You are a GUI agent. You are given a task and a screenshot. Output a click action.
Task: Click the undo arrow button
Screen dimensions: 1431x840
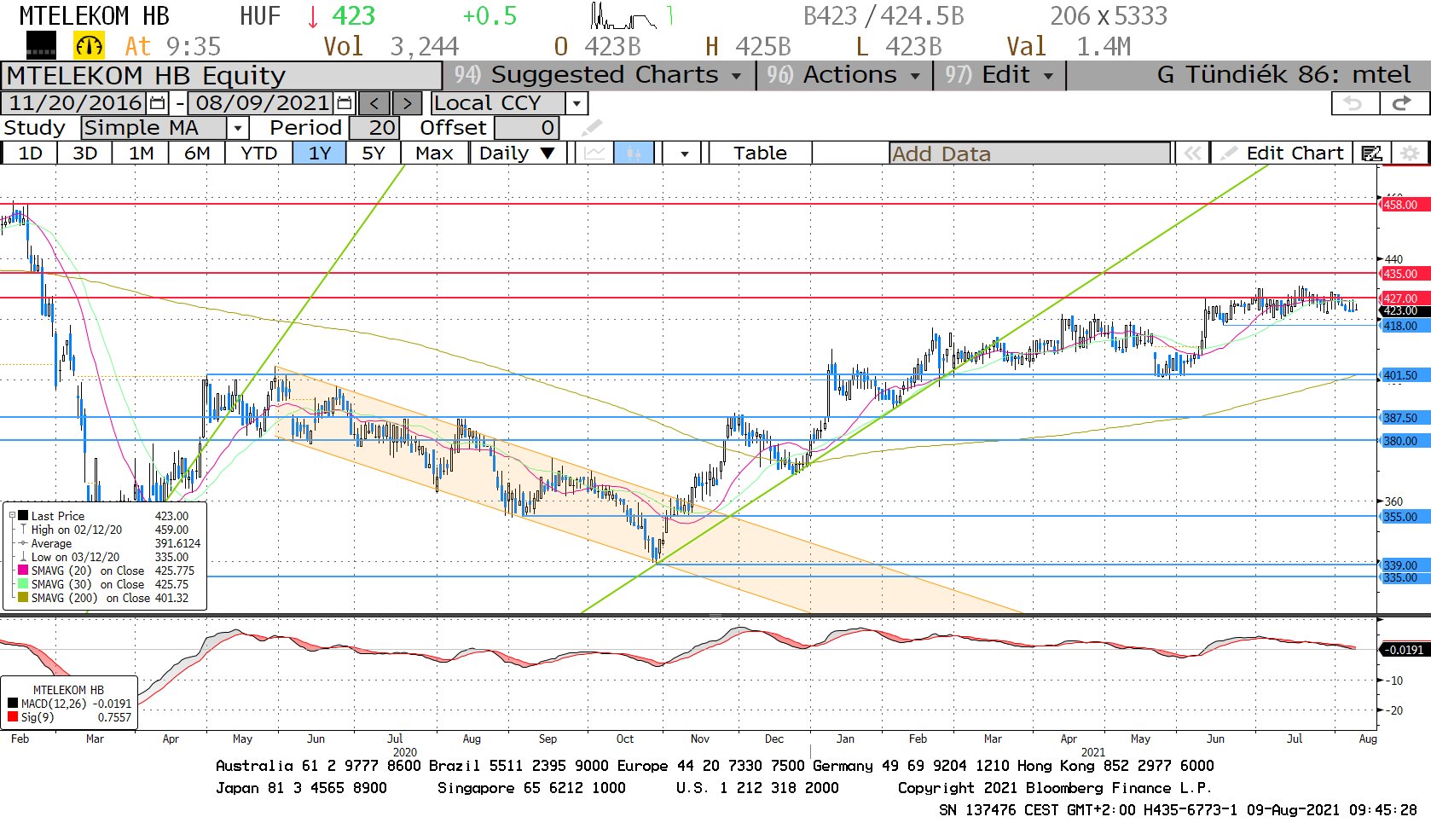[1354, 103]
